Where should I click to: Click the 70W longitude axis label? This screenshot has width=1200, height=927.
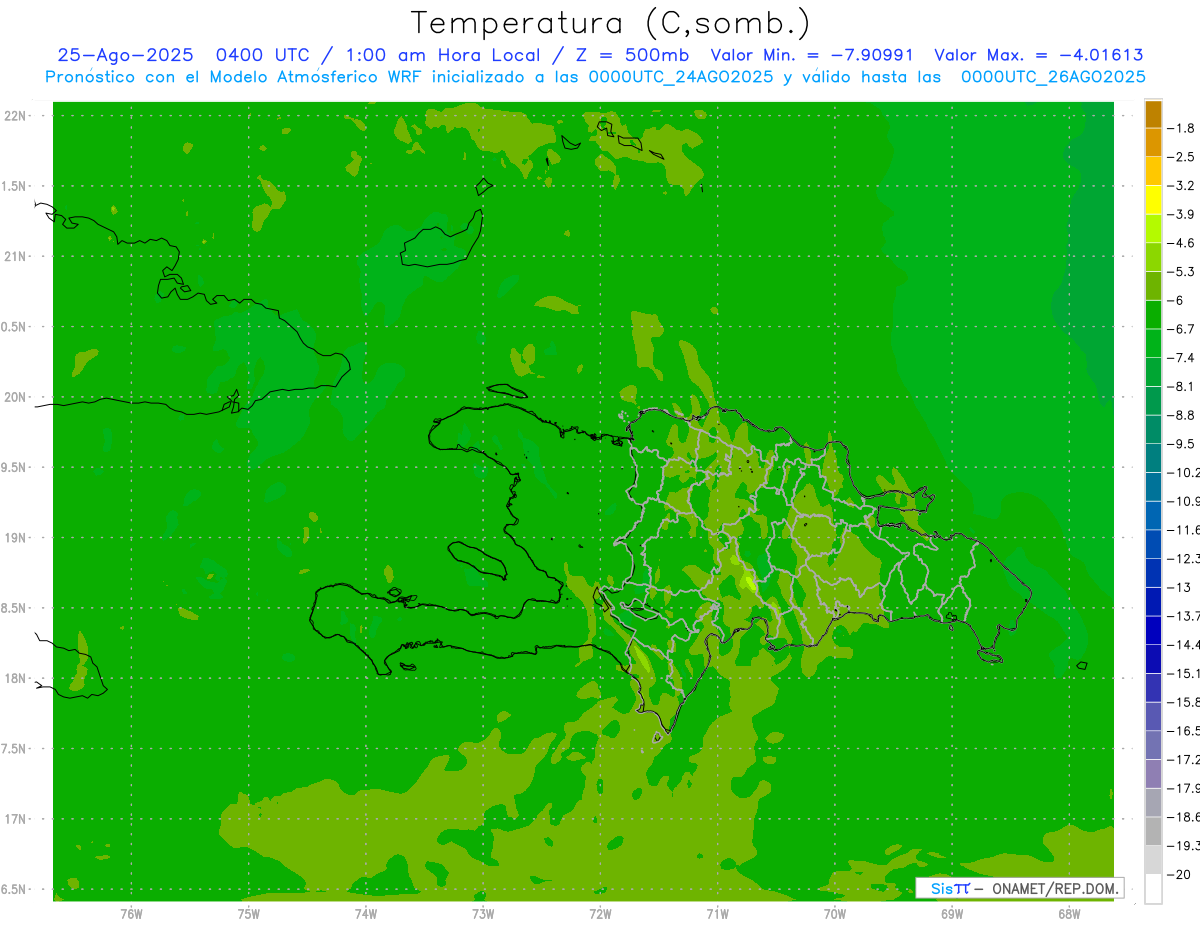point(834,914)
